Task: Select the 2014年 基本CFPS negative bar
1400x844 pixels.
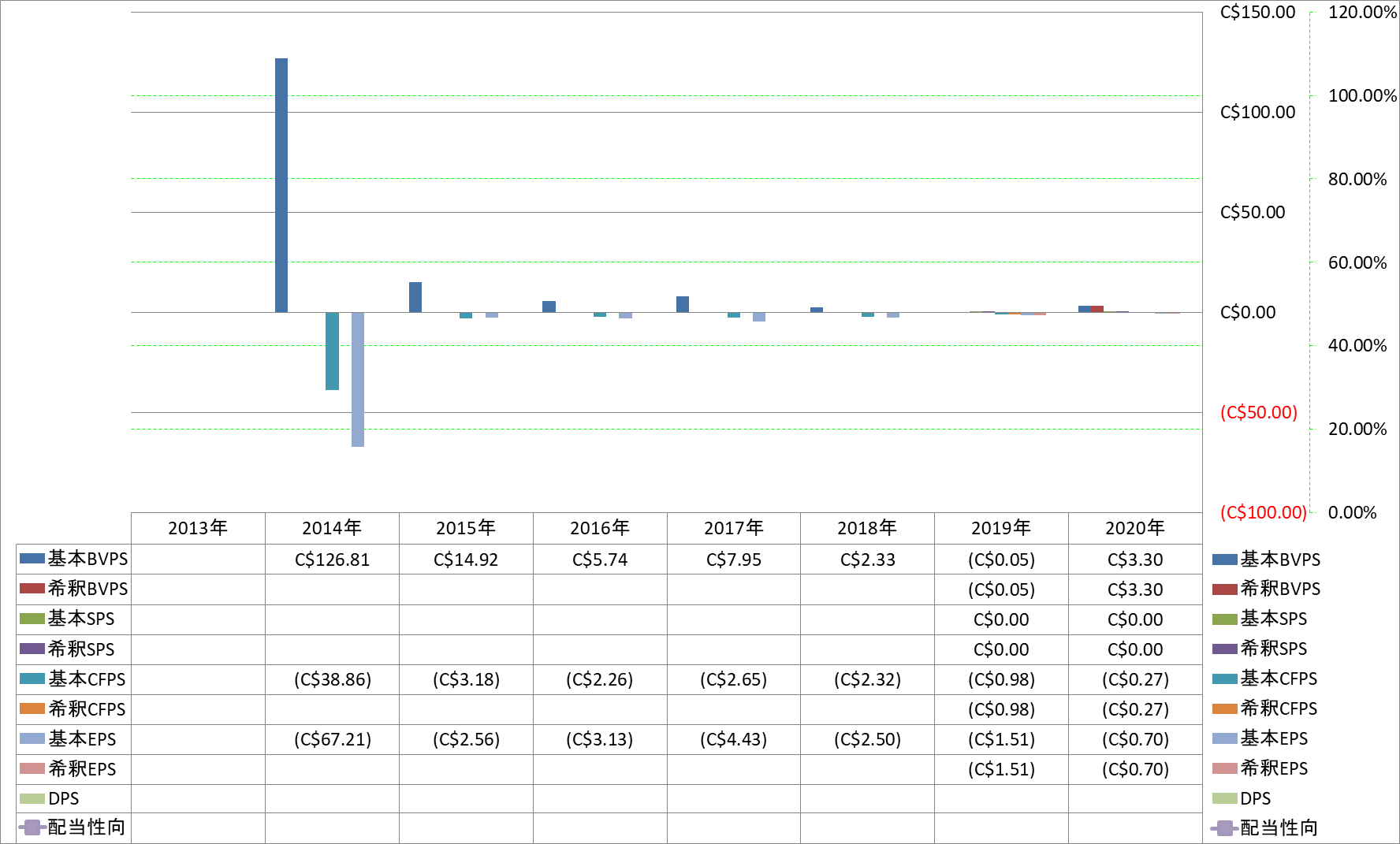Action: (x=332, y=351)
